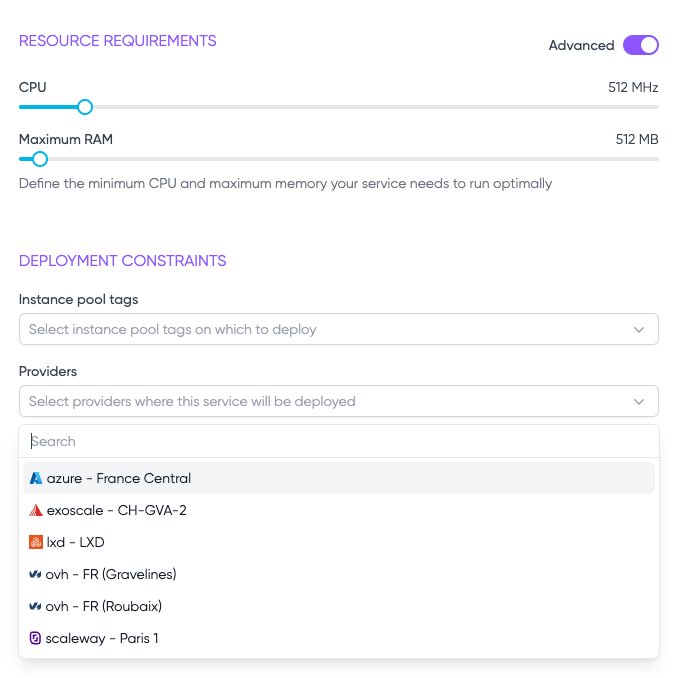Click the lxd orange logo icon
Screen dimensions: 676x678
35,542
